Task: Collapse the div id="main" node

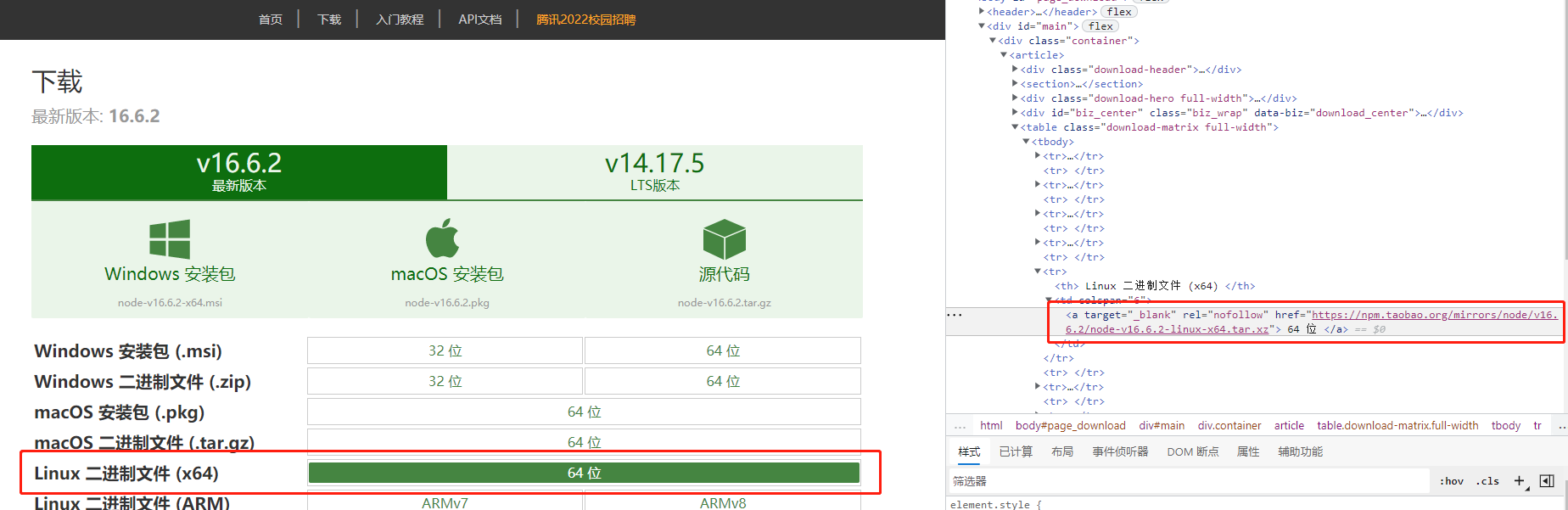Action: (x=982, y=26)
